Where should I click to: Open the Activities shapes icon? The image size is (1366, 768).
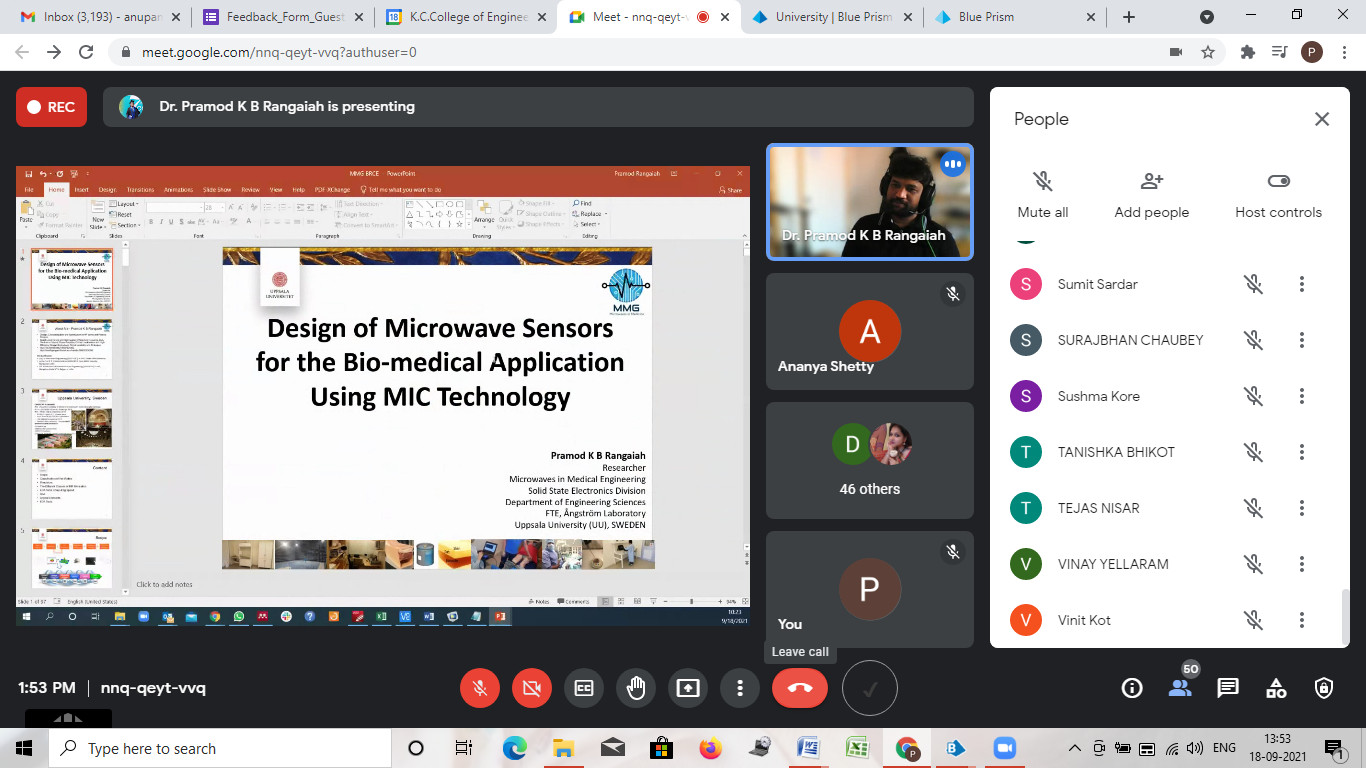click(1276, 688)
